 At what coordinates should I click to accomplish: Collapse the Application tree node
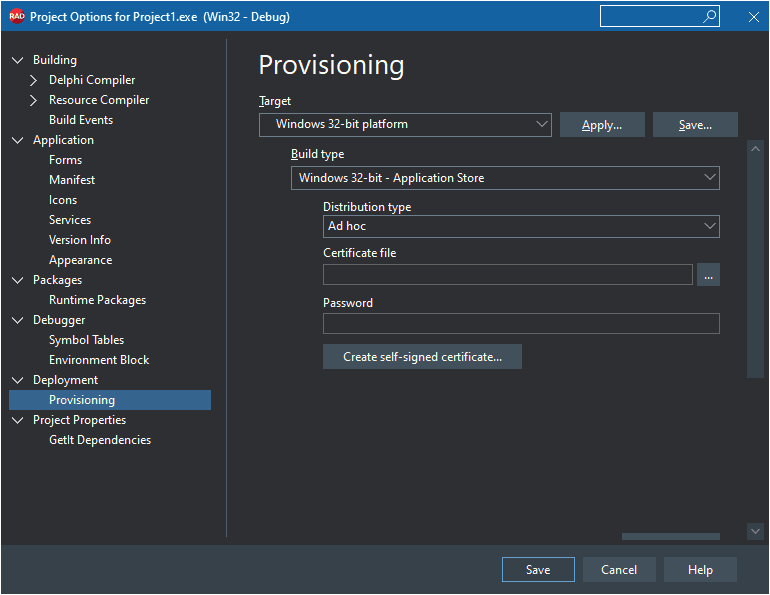click(x=18, y=140)
